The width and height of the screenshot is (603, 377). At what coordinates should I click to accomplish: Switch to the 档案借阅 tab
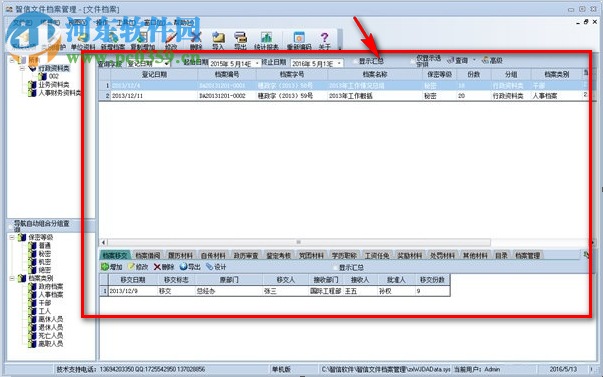[148, 255]
